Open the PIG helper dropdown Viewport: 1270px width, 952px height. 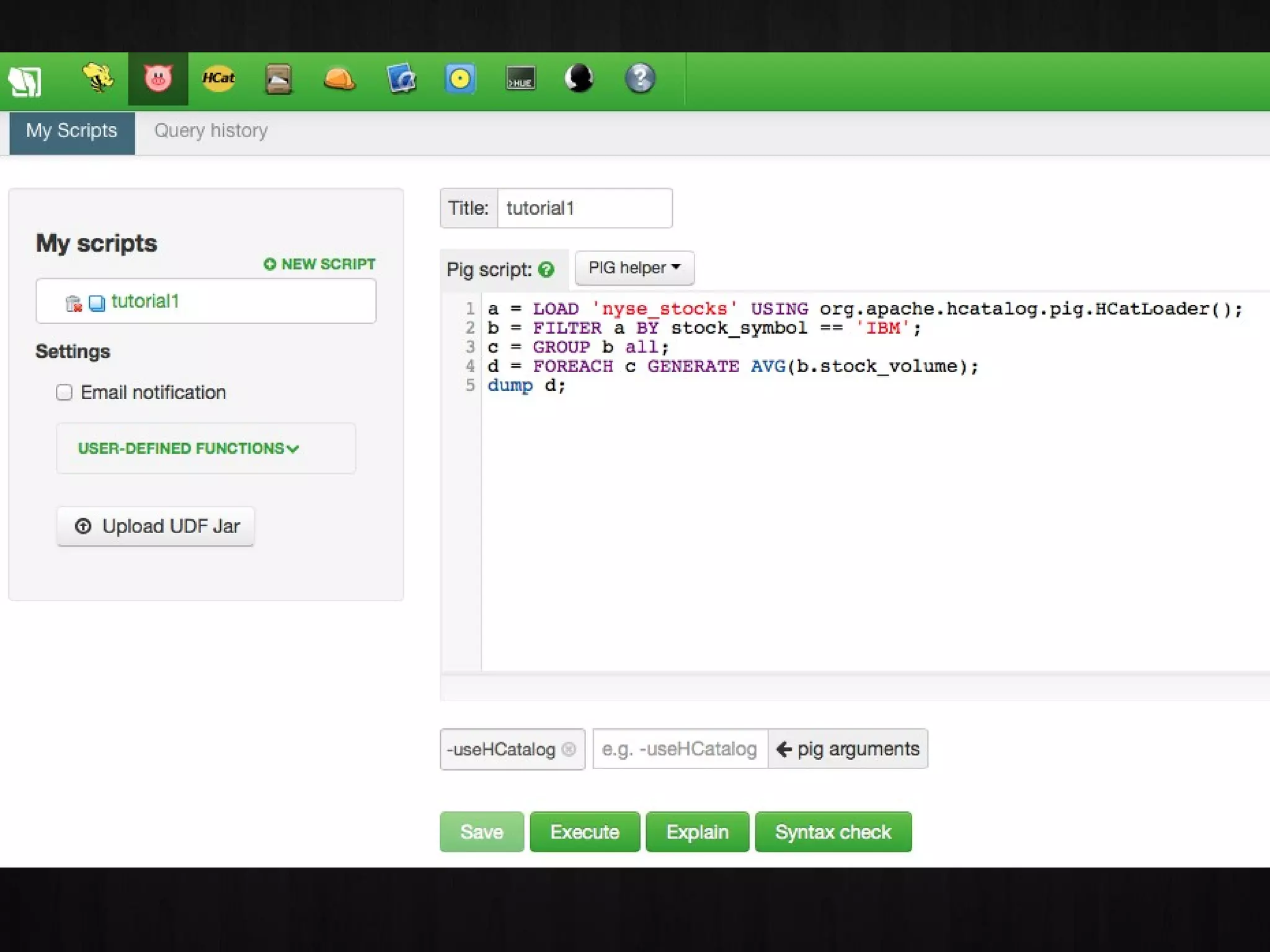(x=634, y=268)
